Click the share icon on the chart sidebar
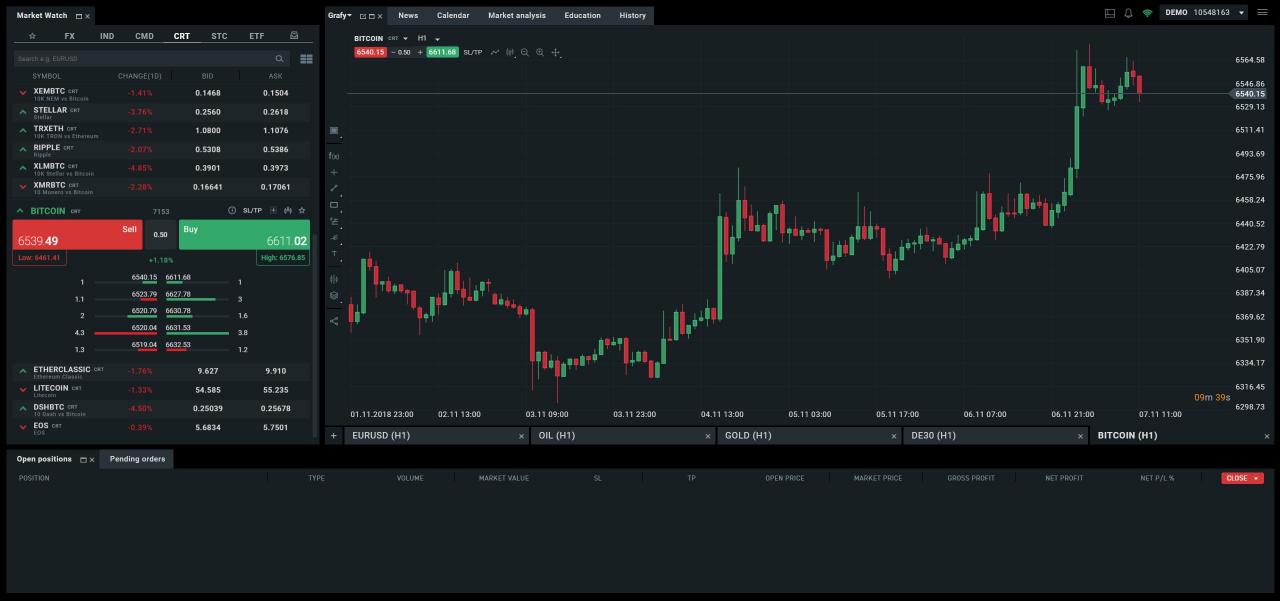This screenshot has height=601, width=1280. tap(334, 322)
